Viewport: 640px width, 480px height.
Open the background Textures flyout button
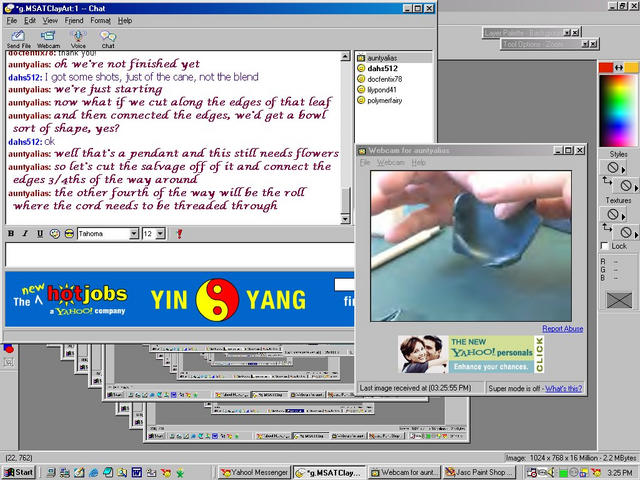click(x=627, y=232)
